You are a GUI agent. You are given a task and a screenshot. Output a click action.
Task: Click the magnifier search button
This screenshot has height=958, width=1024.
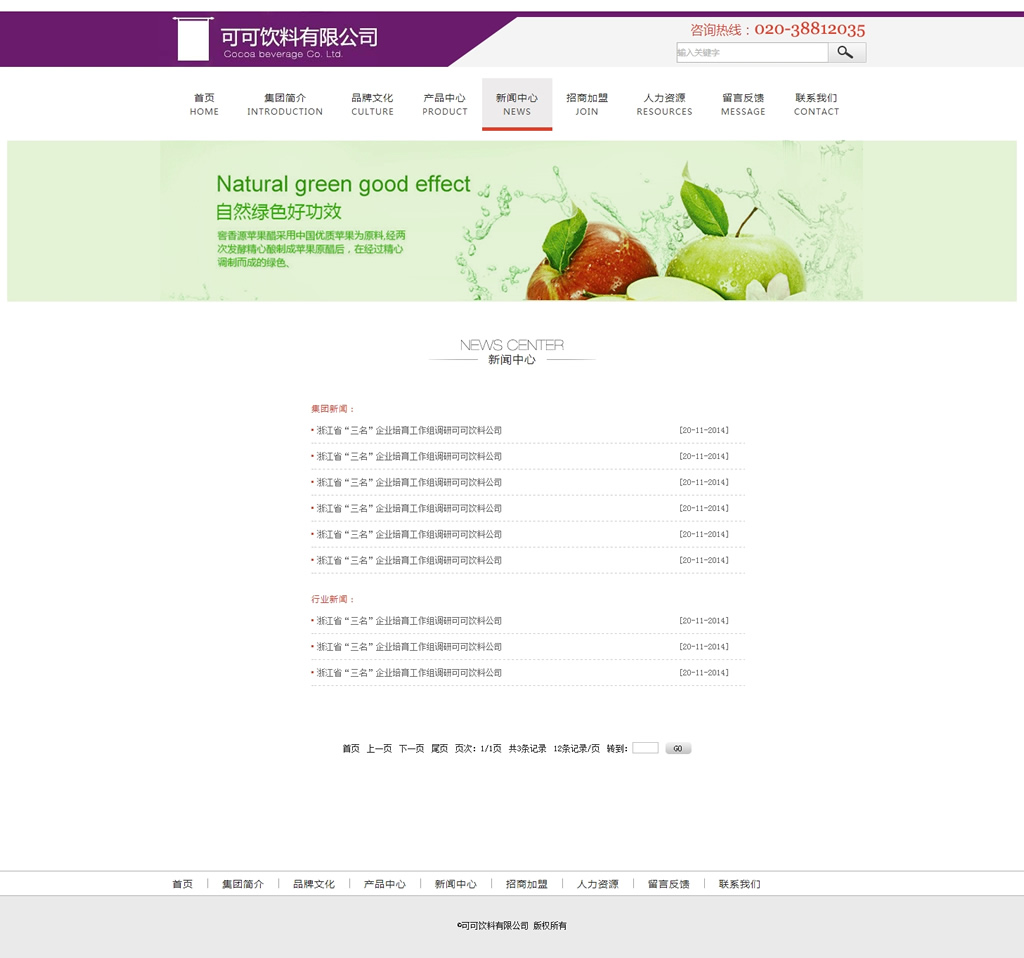pos(846,53)
